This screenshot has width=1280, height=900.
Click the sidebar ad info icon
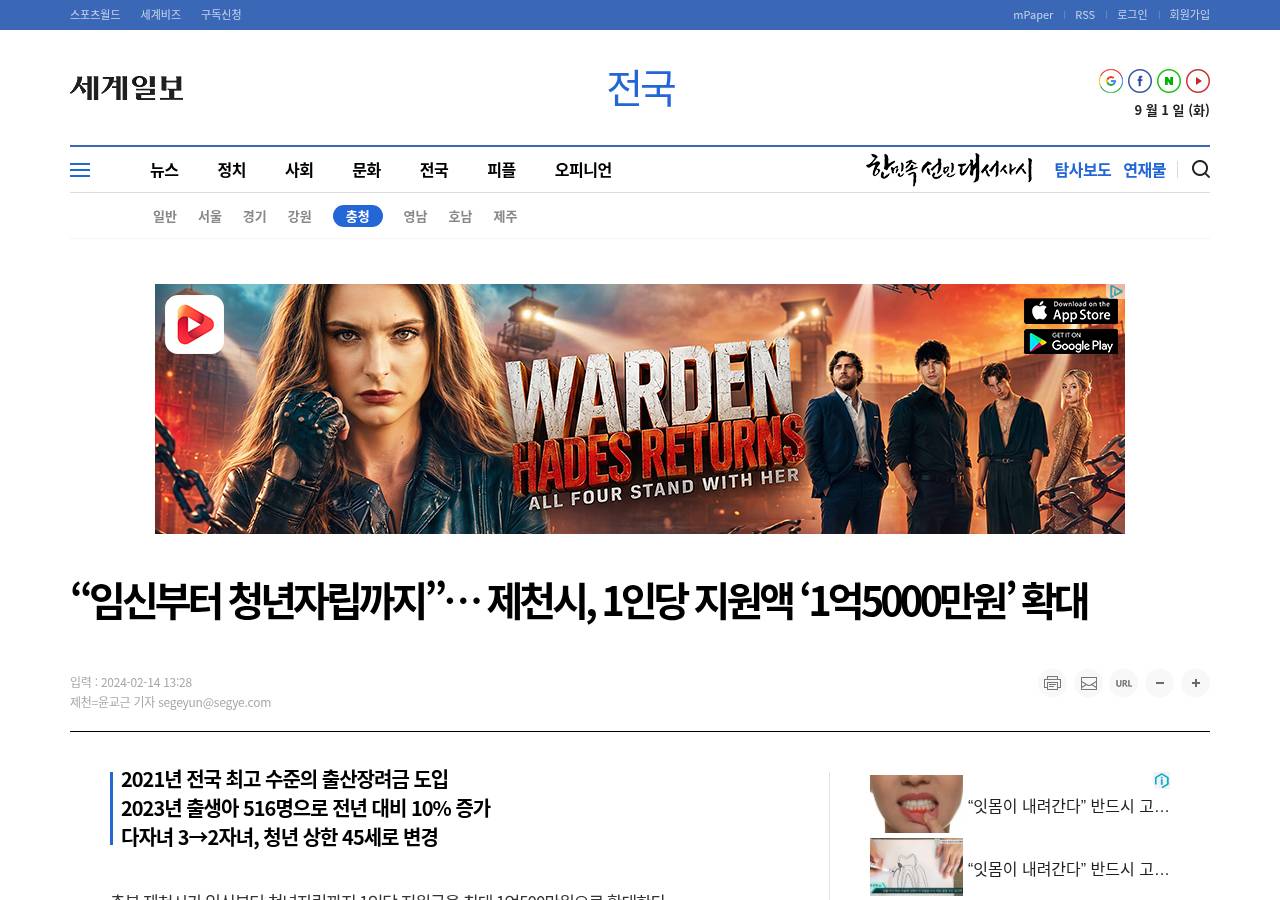click(x=1161, y=780)
